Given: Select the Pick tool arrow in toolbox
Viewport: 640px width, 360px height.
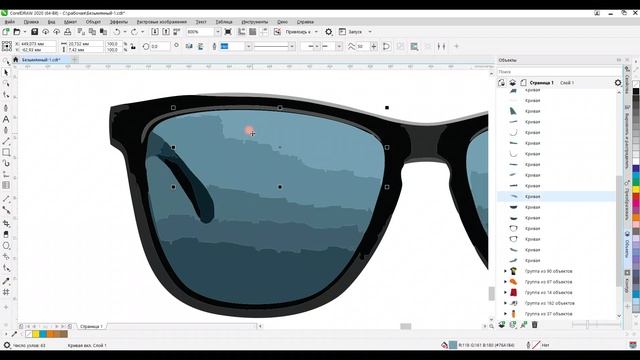Looking at the screenshot, I should coord(6,73).
